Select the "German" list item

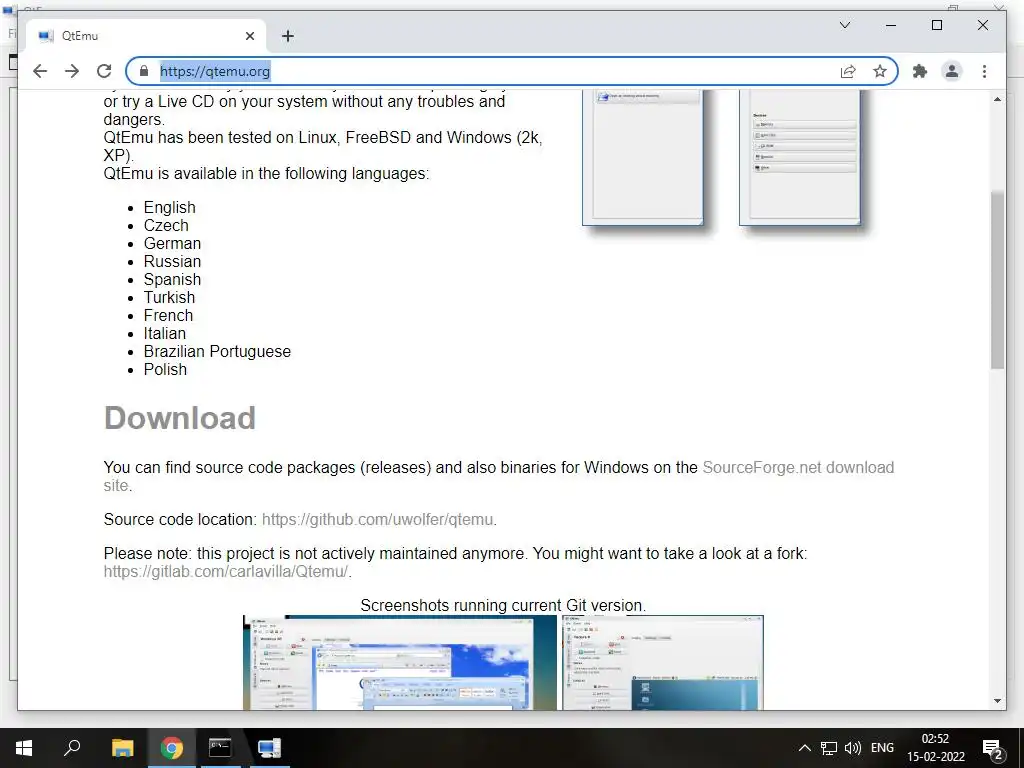click(x=172, y=244)
